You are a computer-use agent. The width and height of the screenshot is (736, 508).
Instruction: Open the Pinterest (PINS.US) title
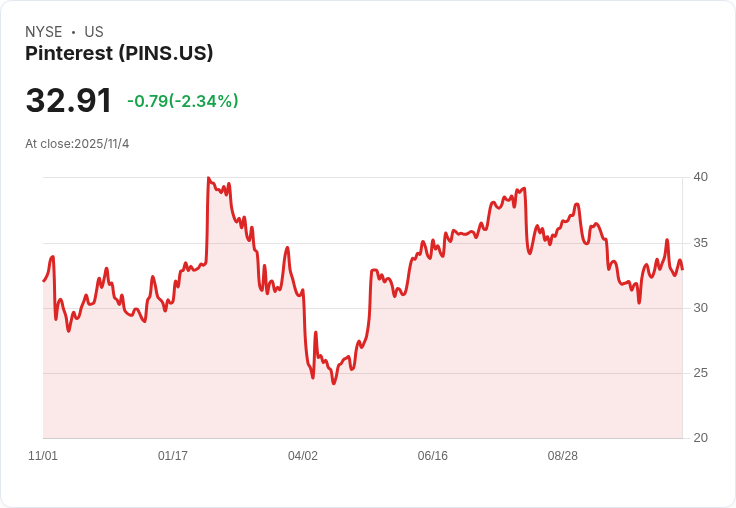(x=119, y=54)
